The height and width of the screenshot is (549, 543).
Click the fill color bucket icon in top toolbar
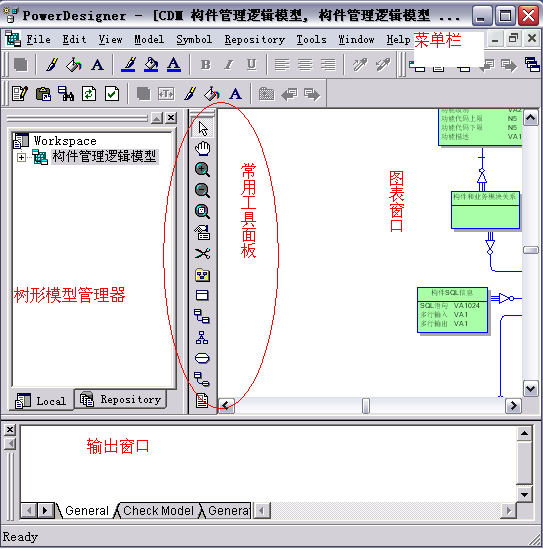74,65
